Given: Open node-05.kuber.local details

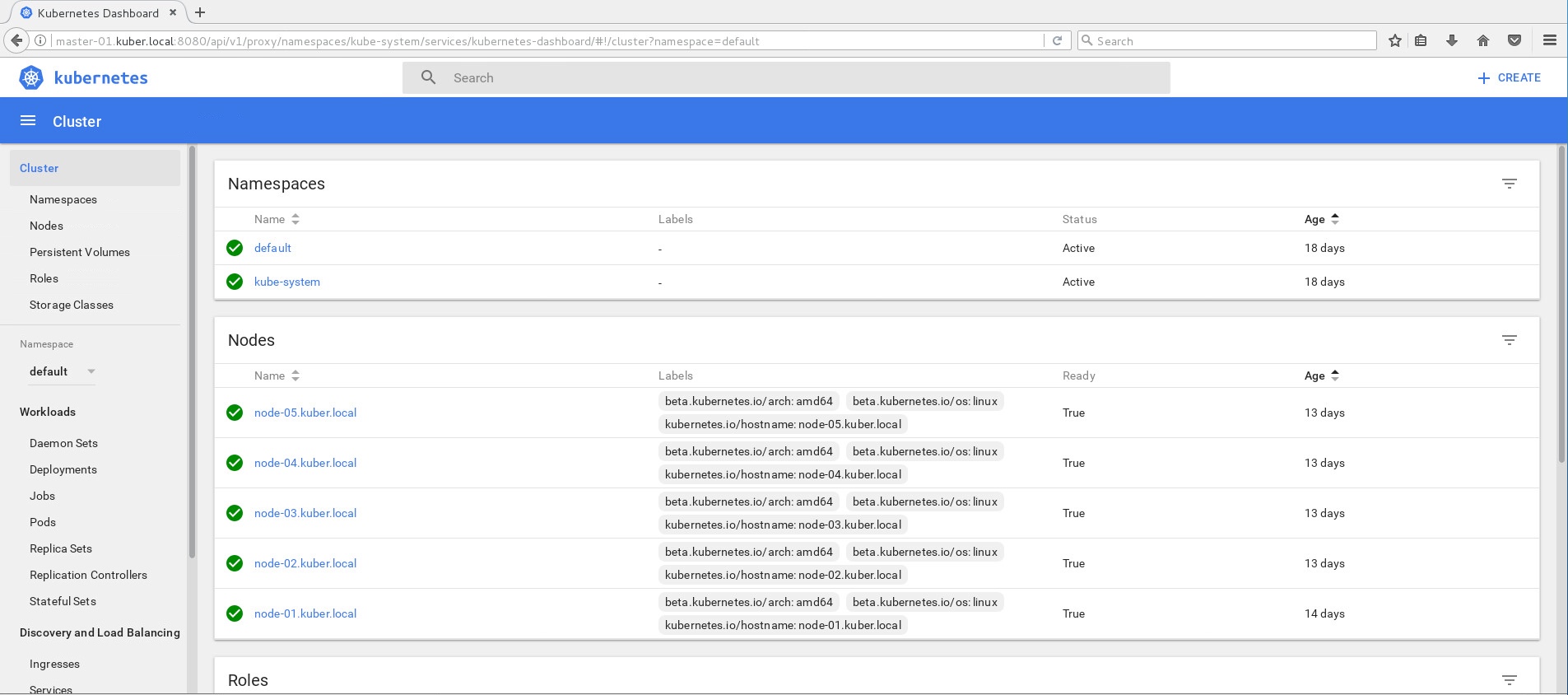Looking at the screenshot, I should tap(305, 413).
